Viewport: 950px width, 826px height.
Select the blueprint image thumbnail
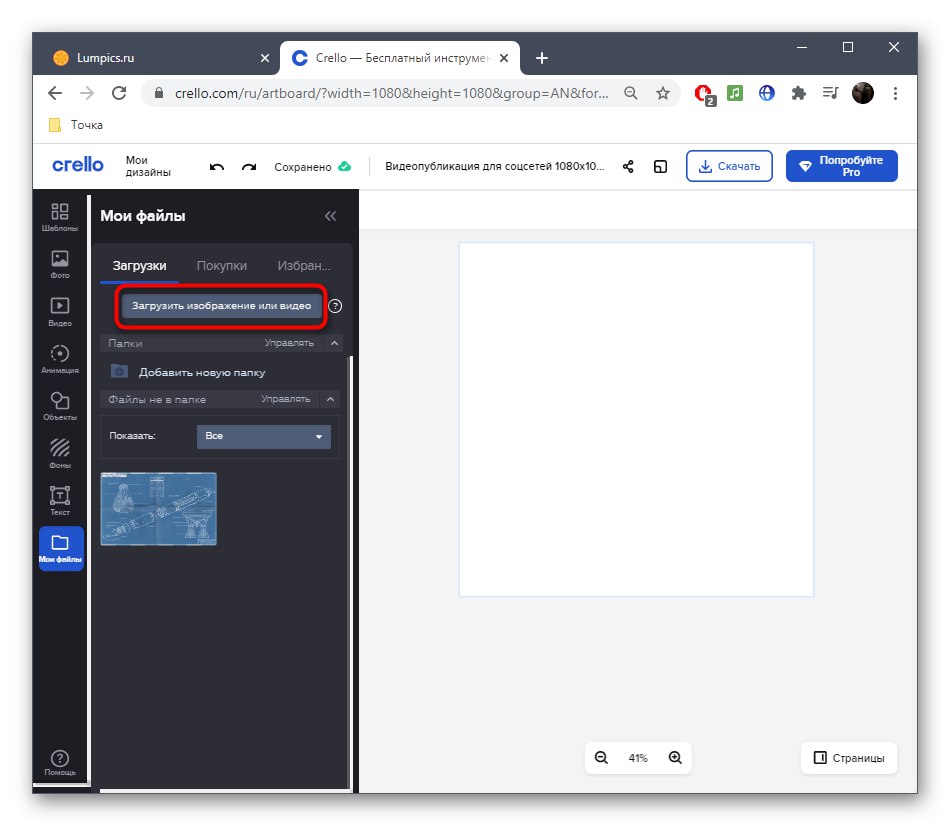pyautogui.click(x=158, y=509)
